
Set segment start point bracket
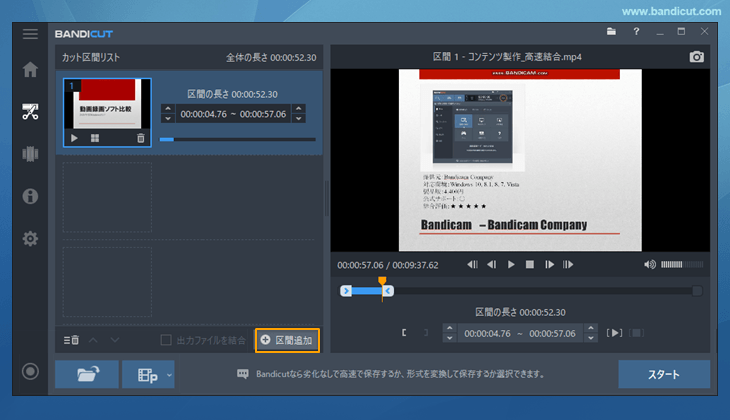404,332
